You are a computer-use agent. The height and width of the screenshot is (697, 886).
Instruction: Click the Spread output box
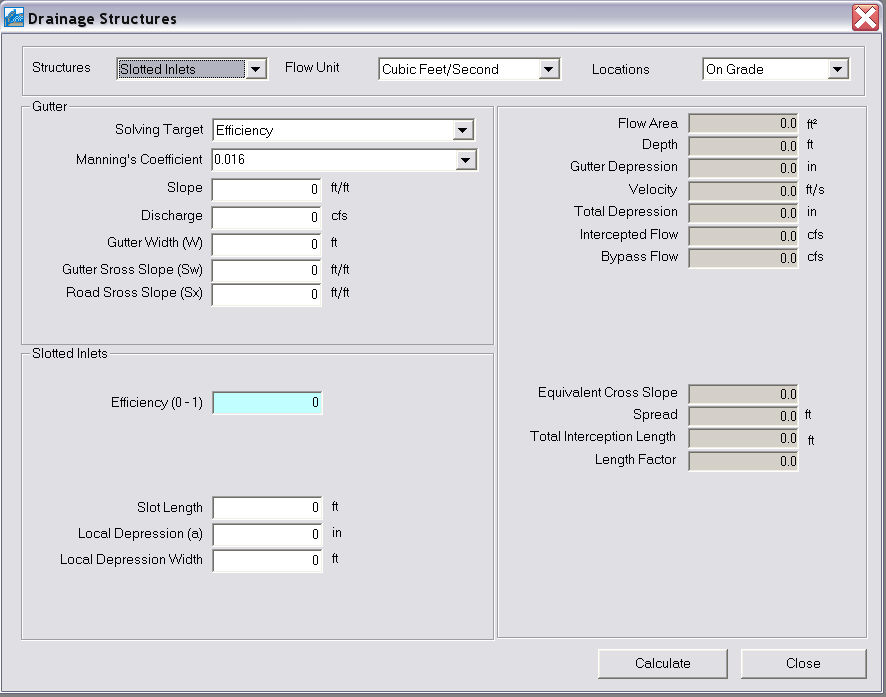[x=743, y=416]
